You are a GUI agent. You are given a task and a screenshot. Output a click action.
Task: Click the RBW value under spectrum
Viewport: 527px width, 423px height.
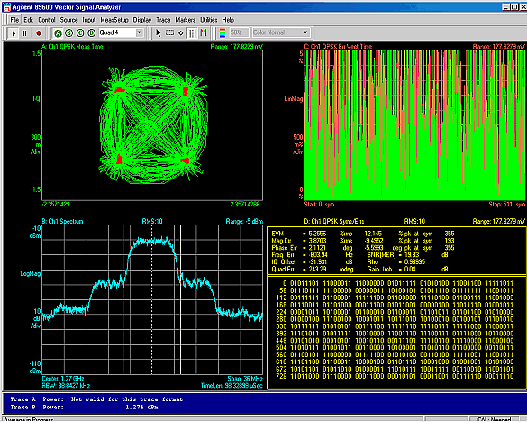[x=66, y=386]
